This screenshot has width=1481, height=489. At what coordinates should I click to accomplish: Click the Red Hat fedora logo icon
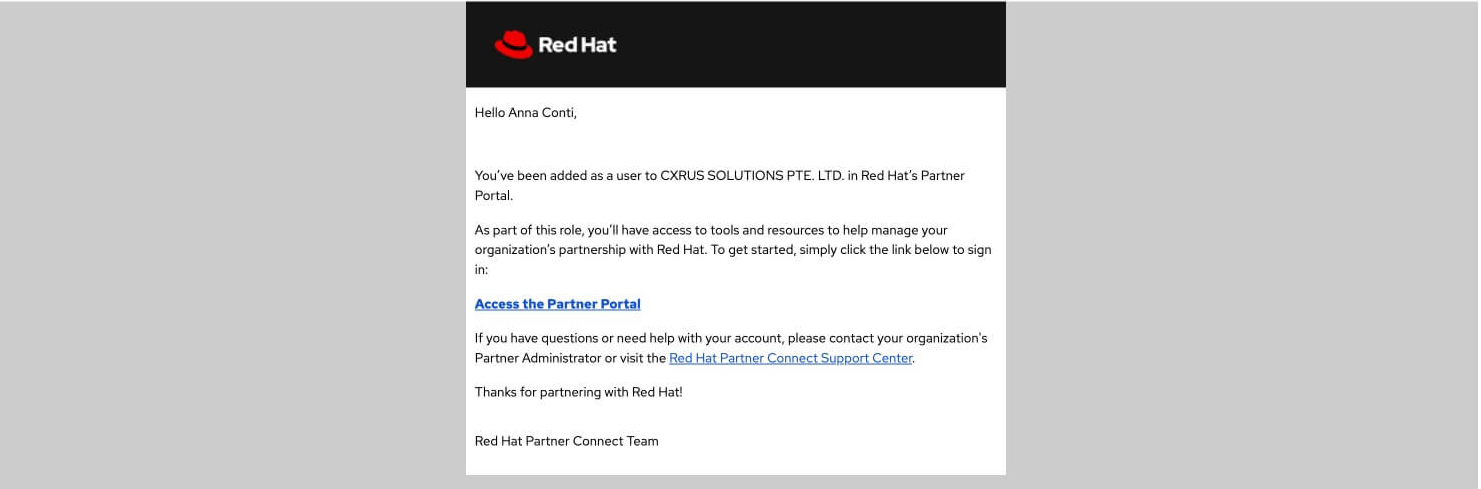513,44
